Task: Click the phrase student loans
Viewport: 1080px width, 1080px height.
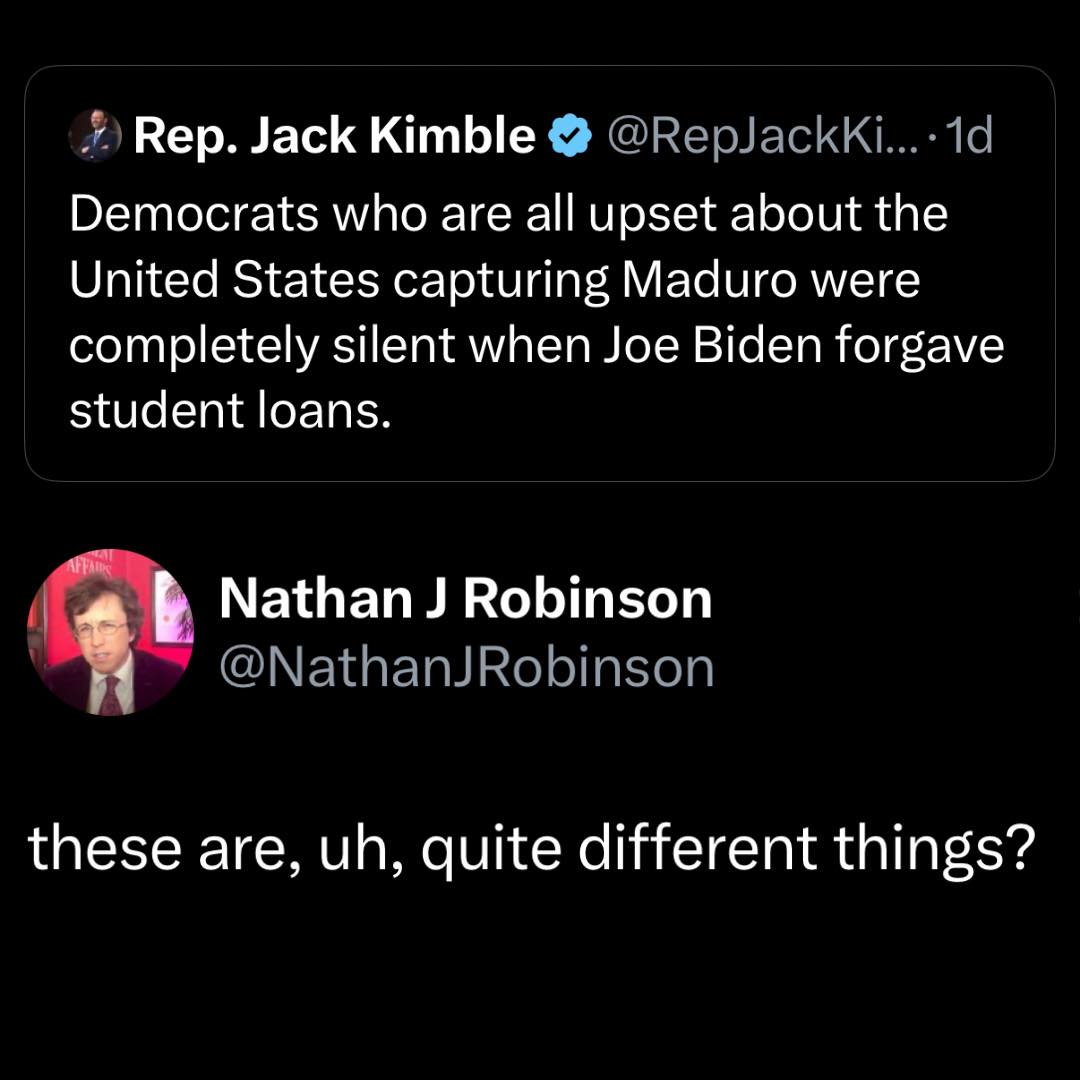Action: 228,411
